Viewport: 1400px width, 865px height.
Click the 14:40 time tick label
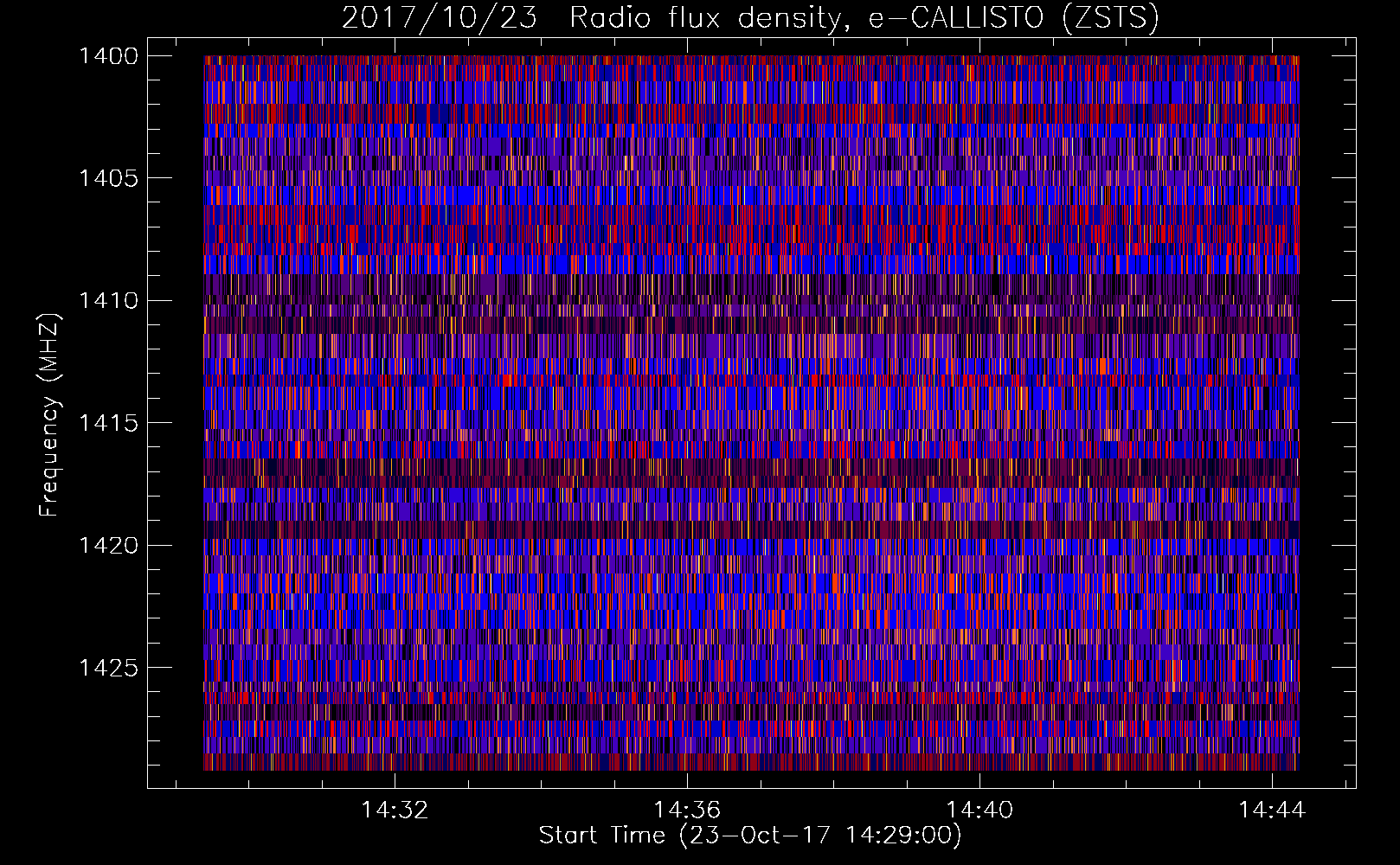pos(979,811)
